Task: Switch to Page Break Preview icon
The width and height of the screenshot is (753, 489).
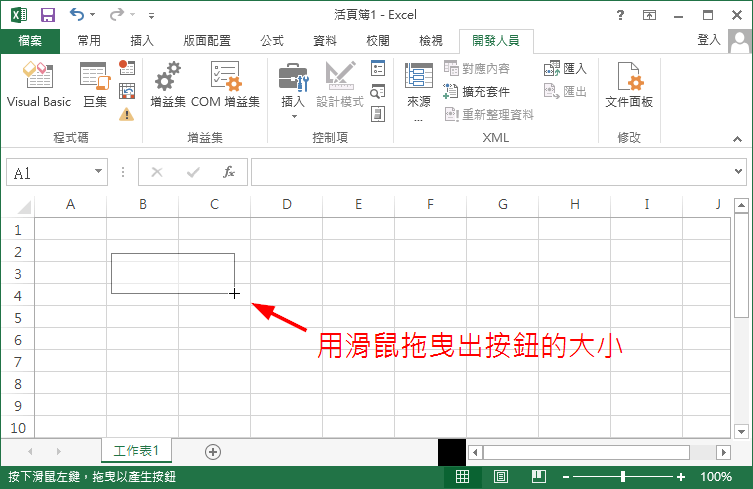Action: [538, 477]
